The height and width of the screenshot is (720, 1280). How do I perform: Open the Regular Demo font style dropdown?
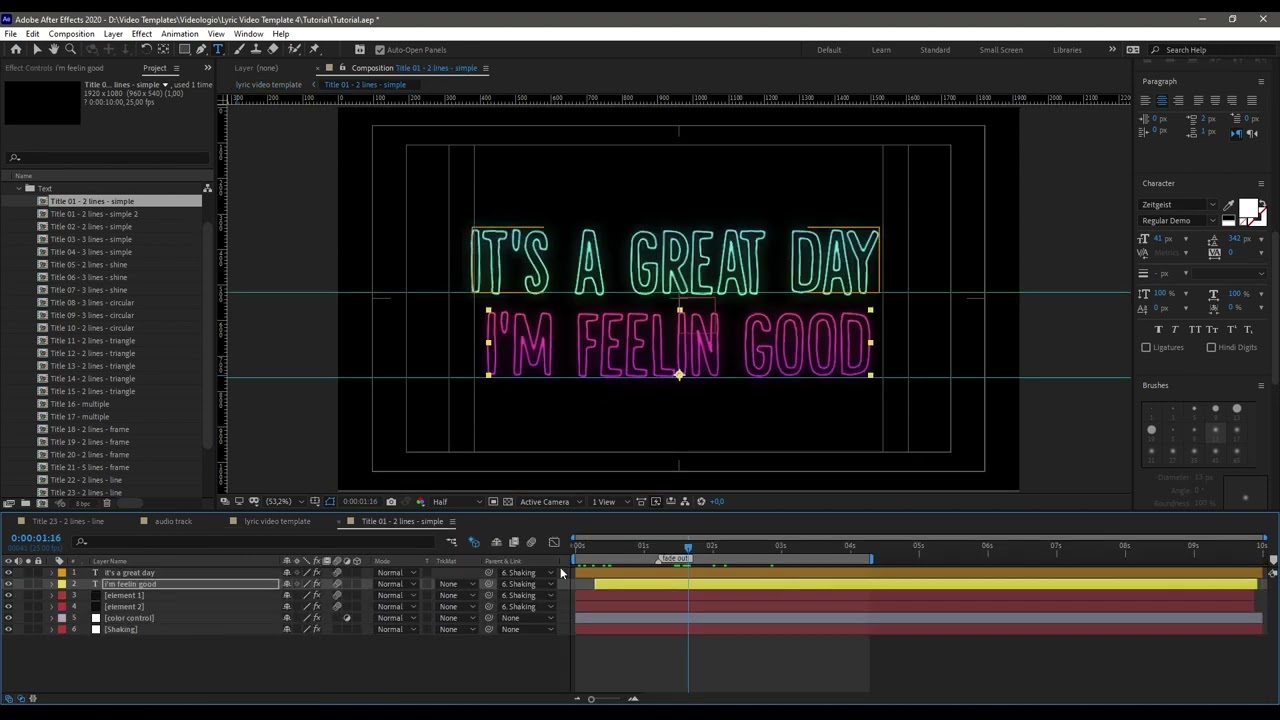click(1178, 221)
